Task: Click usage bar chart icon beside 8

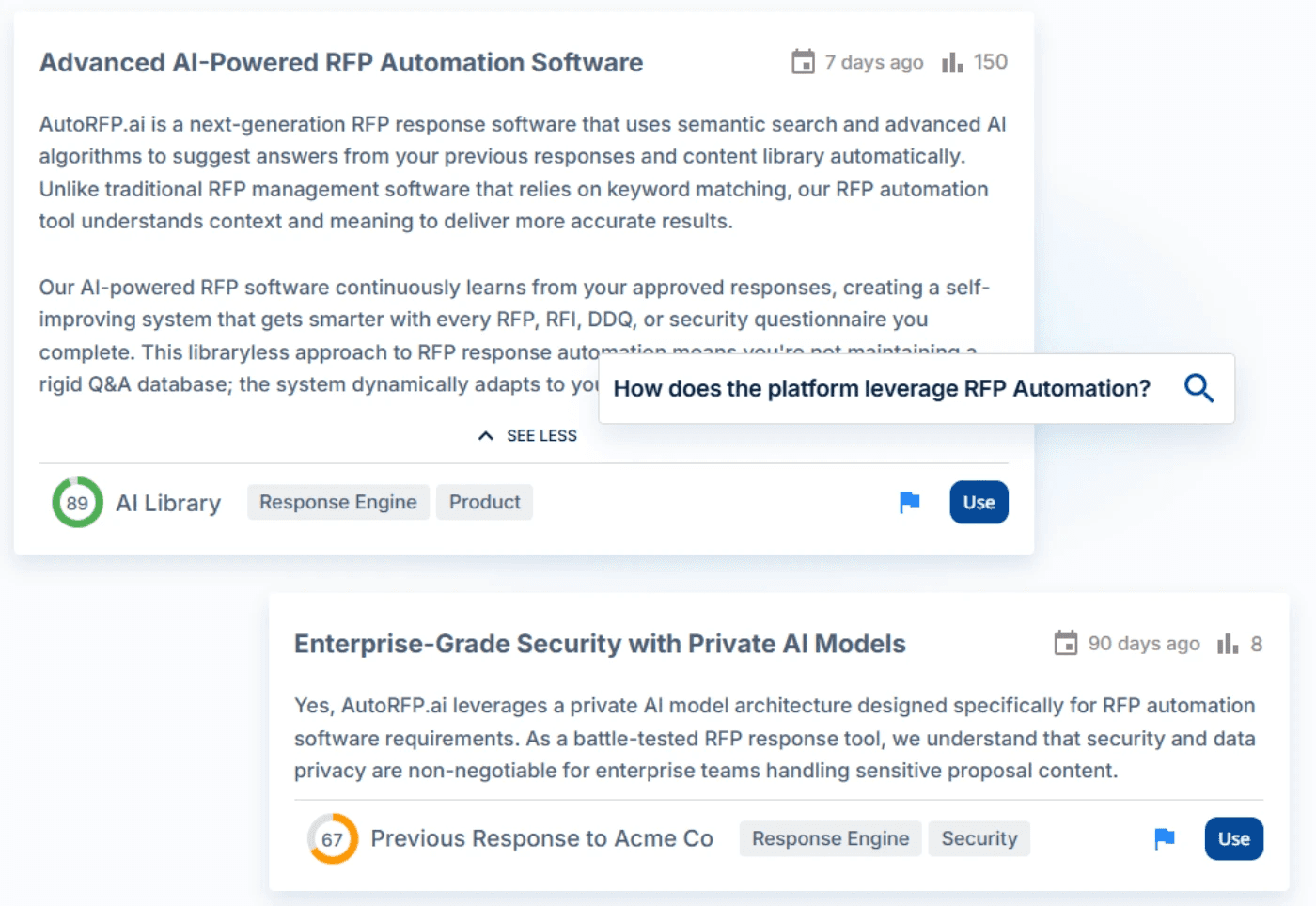Action: [1228, 644]
